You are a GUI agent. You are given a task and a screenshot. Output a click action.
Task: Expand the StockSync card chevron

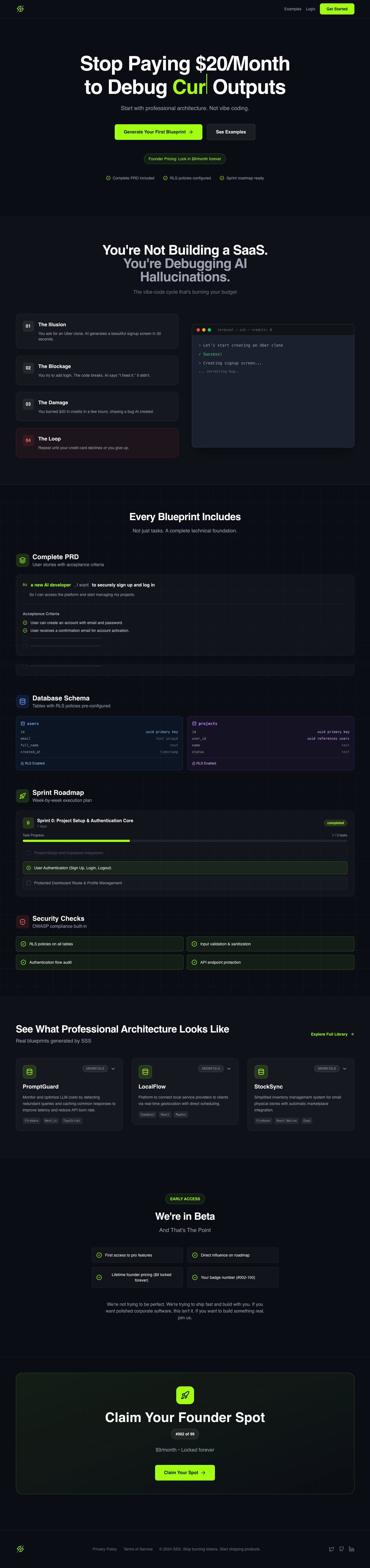pos(344,1069)
